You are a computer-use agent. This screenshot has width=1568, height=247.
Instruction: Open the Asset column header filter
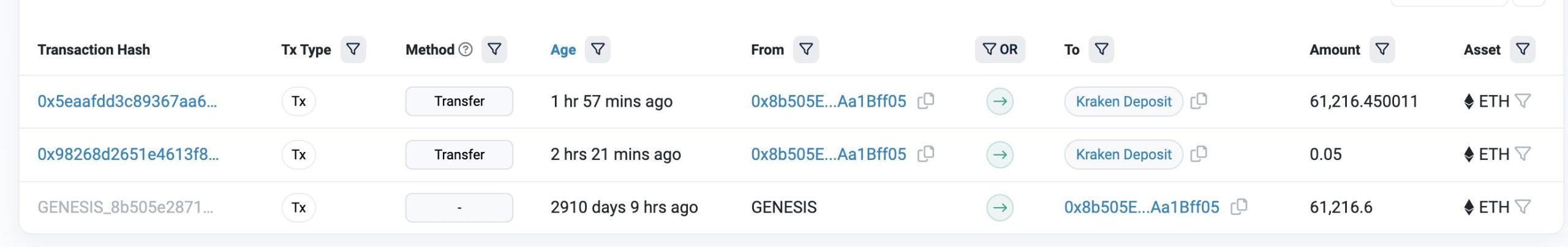coord(1523,50)
